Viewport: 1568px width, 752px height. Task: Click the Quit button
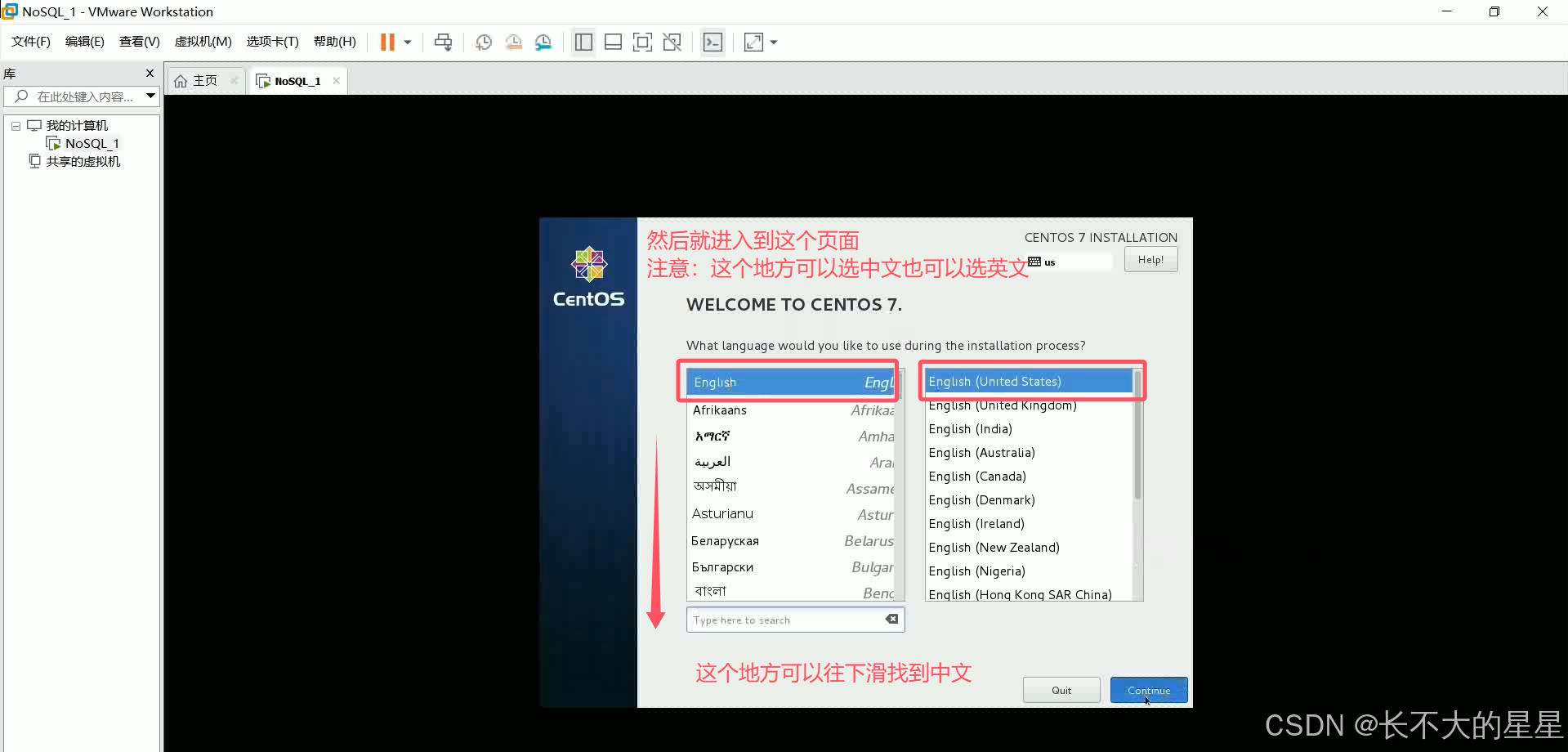[1061, 690]
